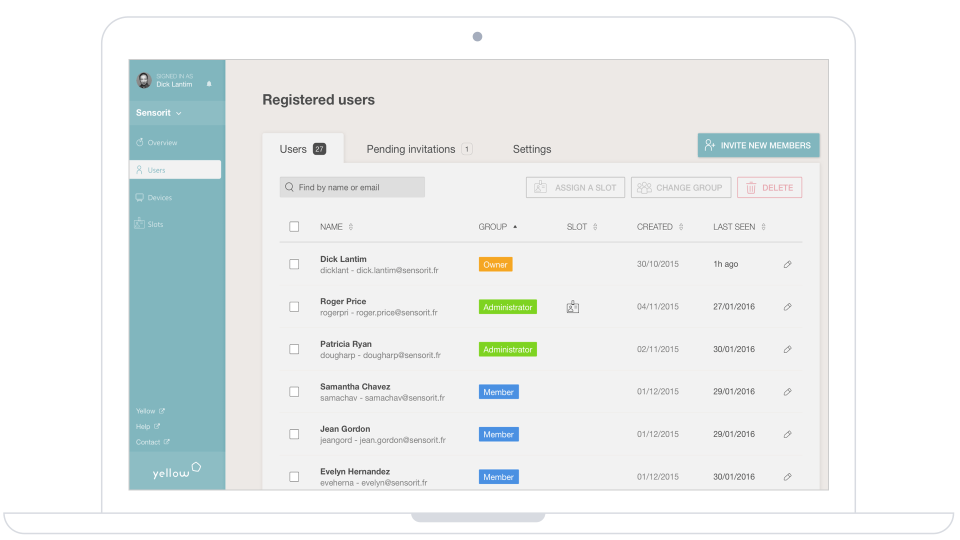Focus the Find by name or email field
The height and width of the screenshot is (540, 960).
click(352, 187)
